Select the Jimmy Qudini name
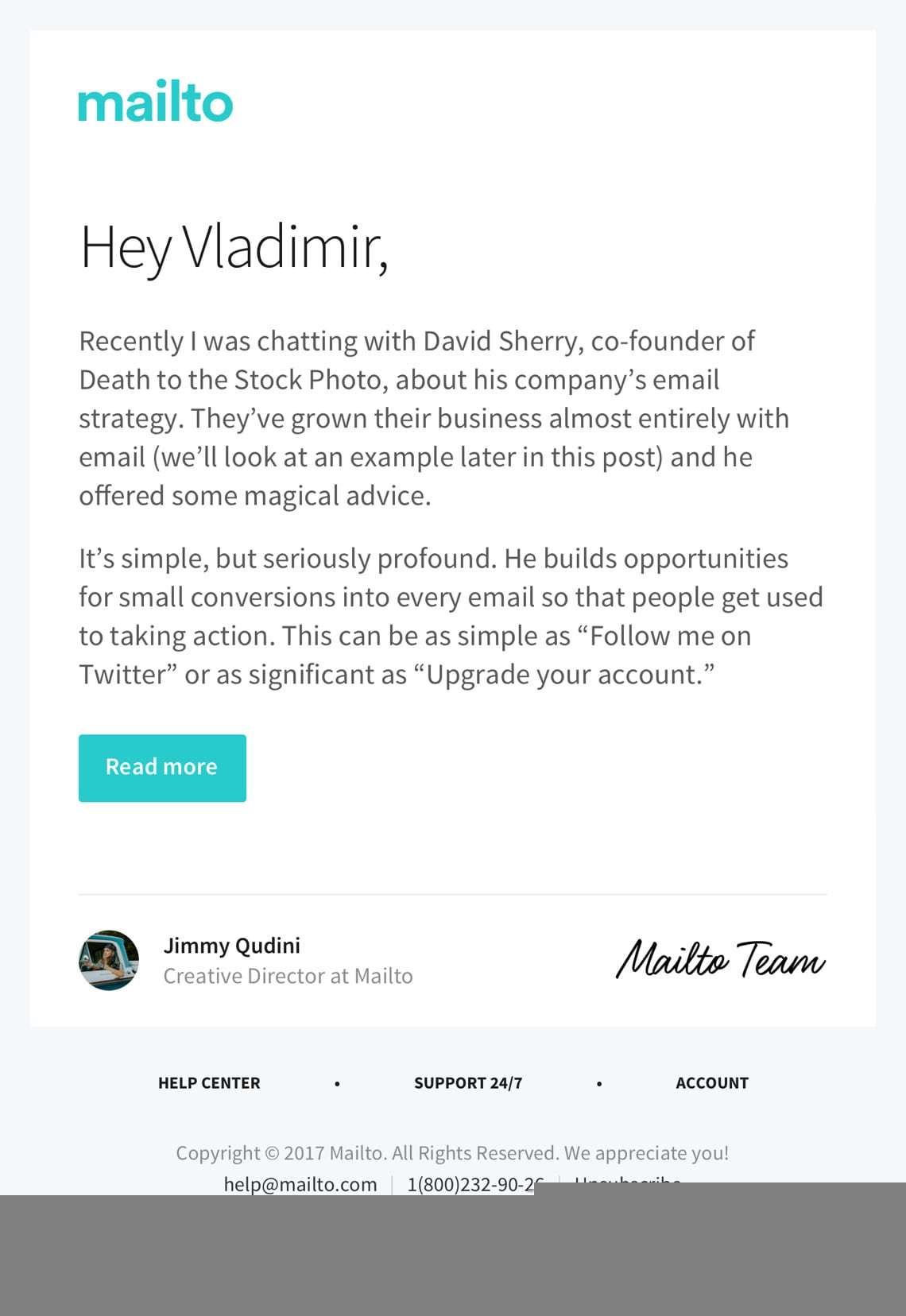The image size is (906, 1316). coord(232,945)
